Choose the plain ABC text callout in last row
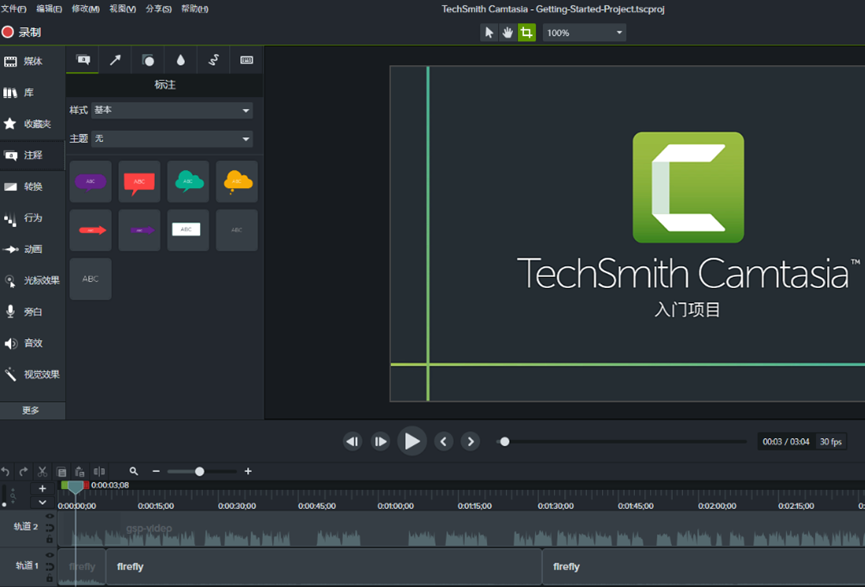 coord(90,279)
